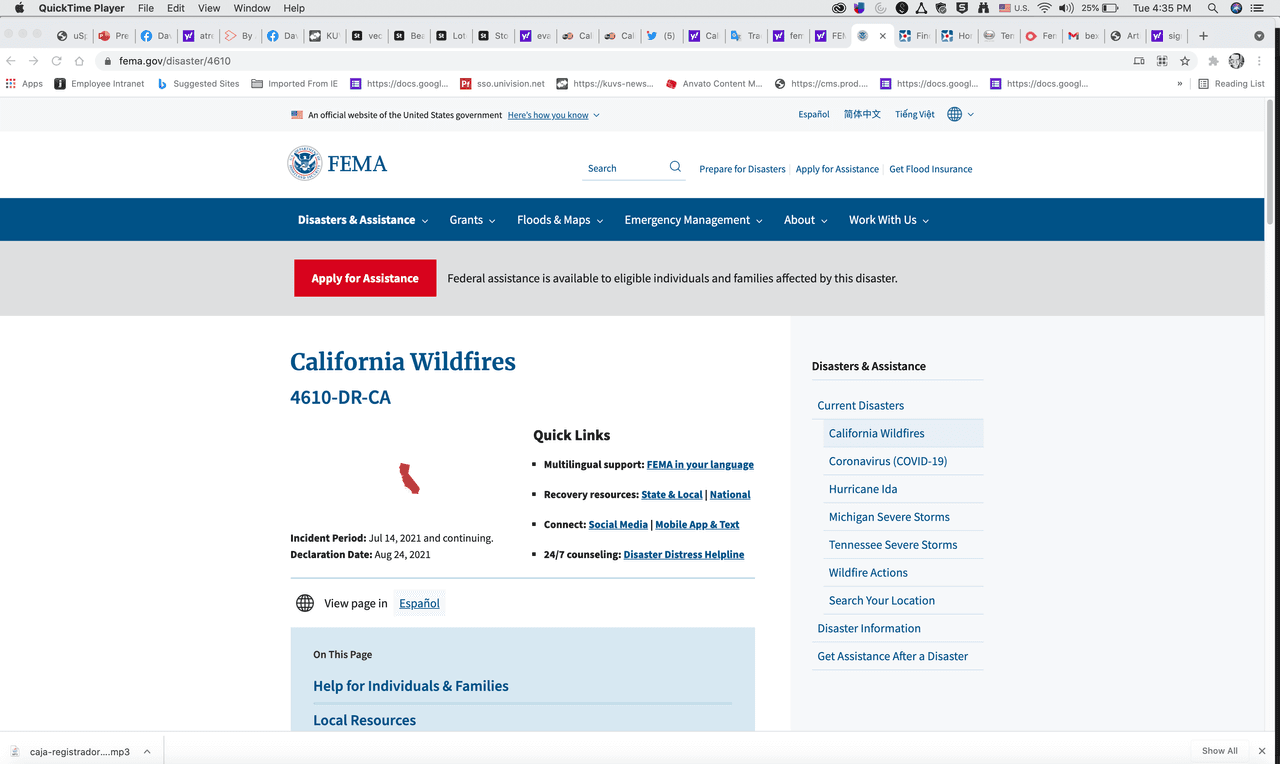Reload the page with the refresh icon
Viewport: 1280px width, 764px height.
tap(57, 61)
